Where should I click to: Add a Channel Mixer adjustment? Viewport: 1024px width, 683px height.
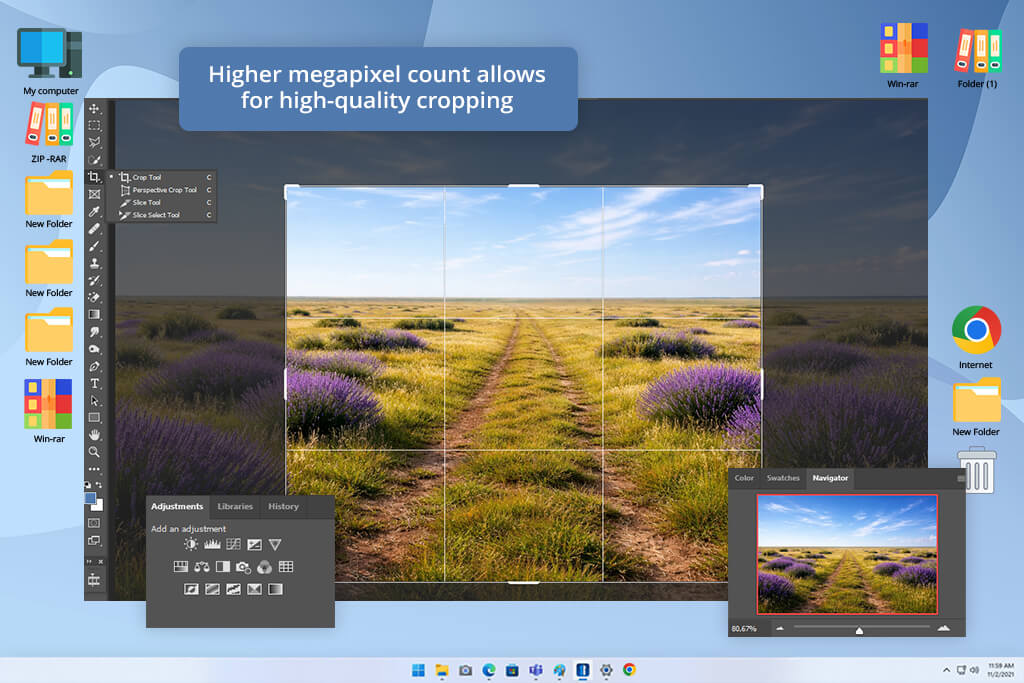pyautogui.click(x=264, y=567)
